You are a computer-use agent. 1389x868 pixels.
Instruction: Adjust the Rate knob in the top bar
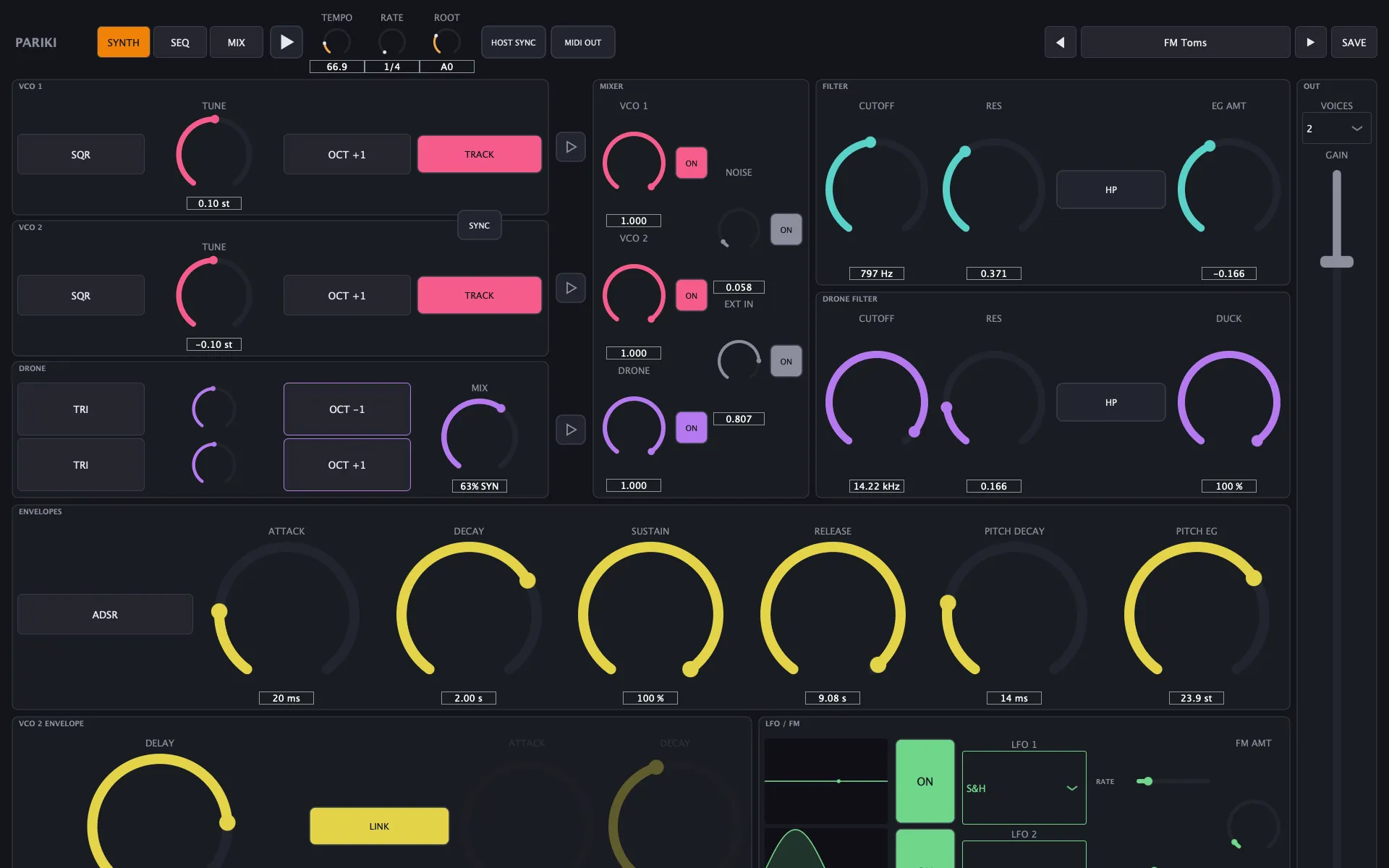click(x=391, y=42)
